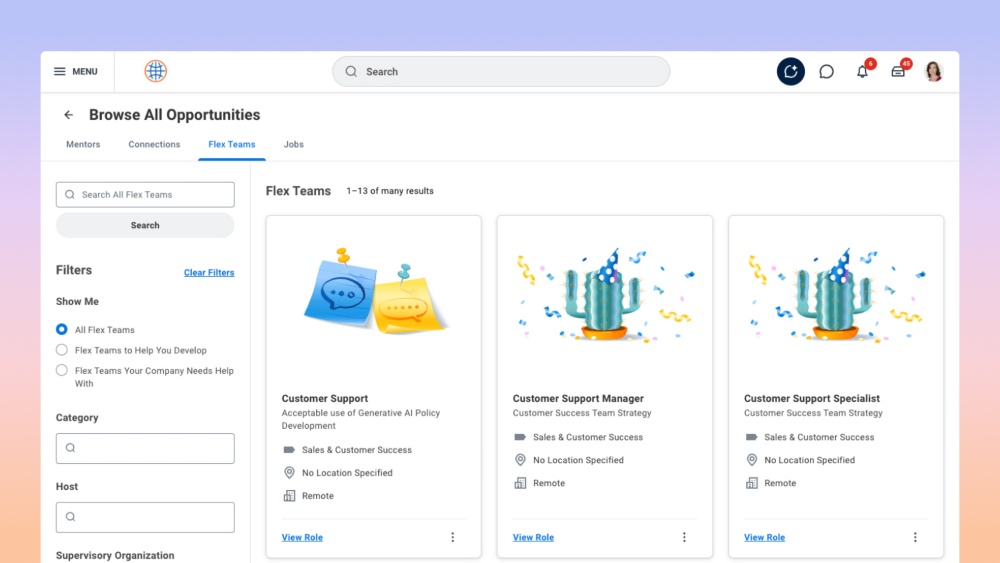Open more options on Customer Support Manager card
The image size is (1000, 563).
pyautogui.click(x=684, y=537)
